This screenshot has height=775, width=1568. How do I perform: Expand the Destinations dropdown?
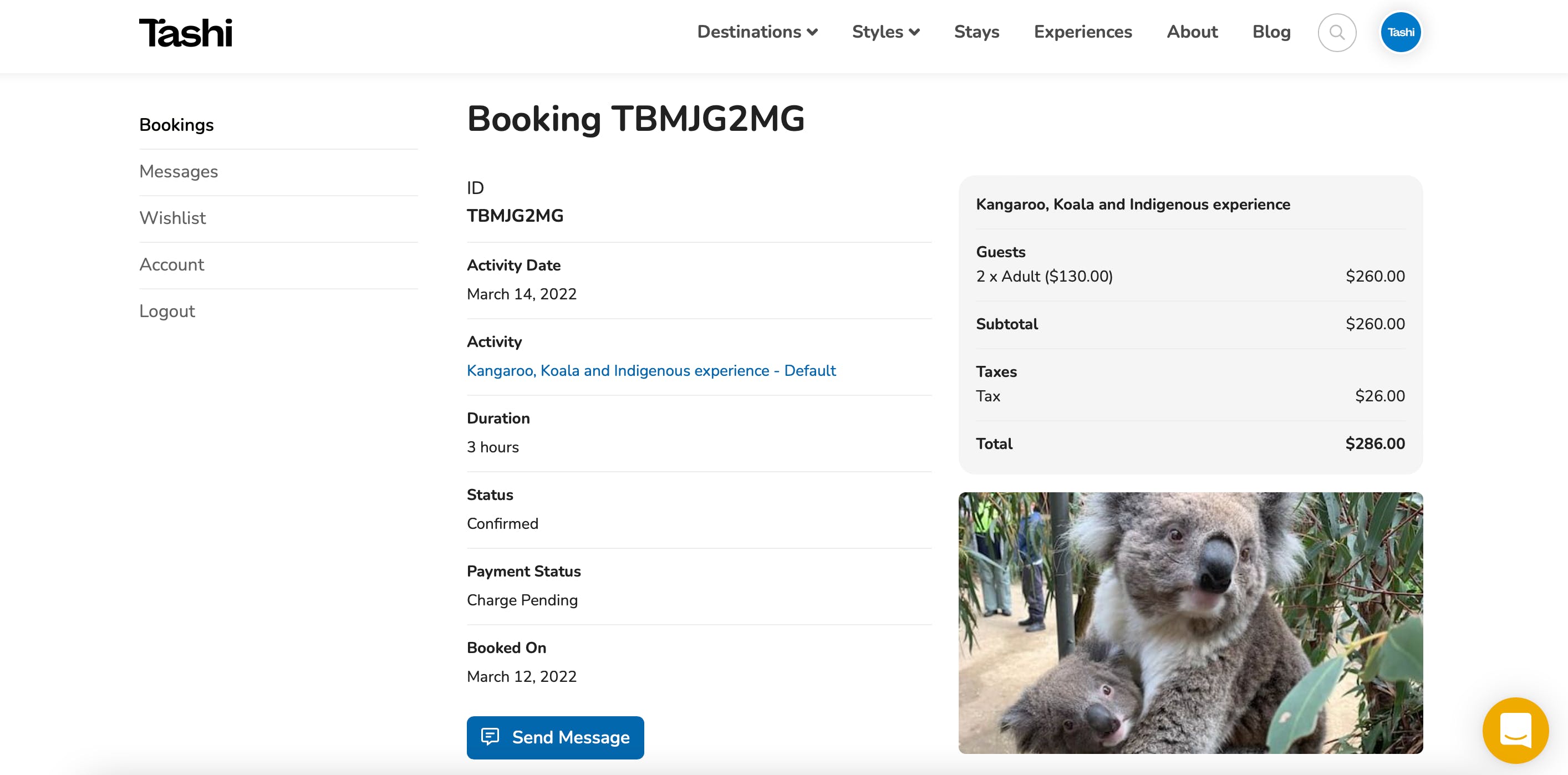tap(757, 32)
